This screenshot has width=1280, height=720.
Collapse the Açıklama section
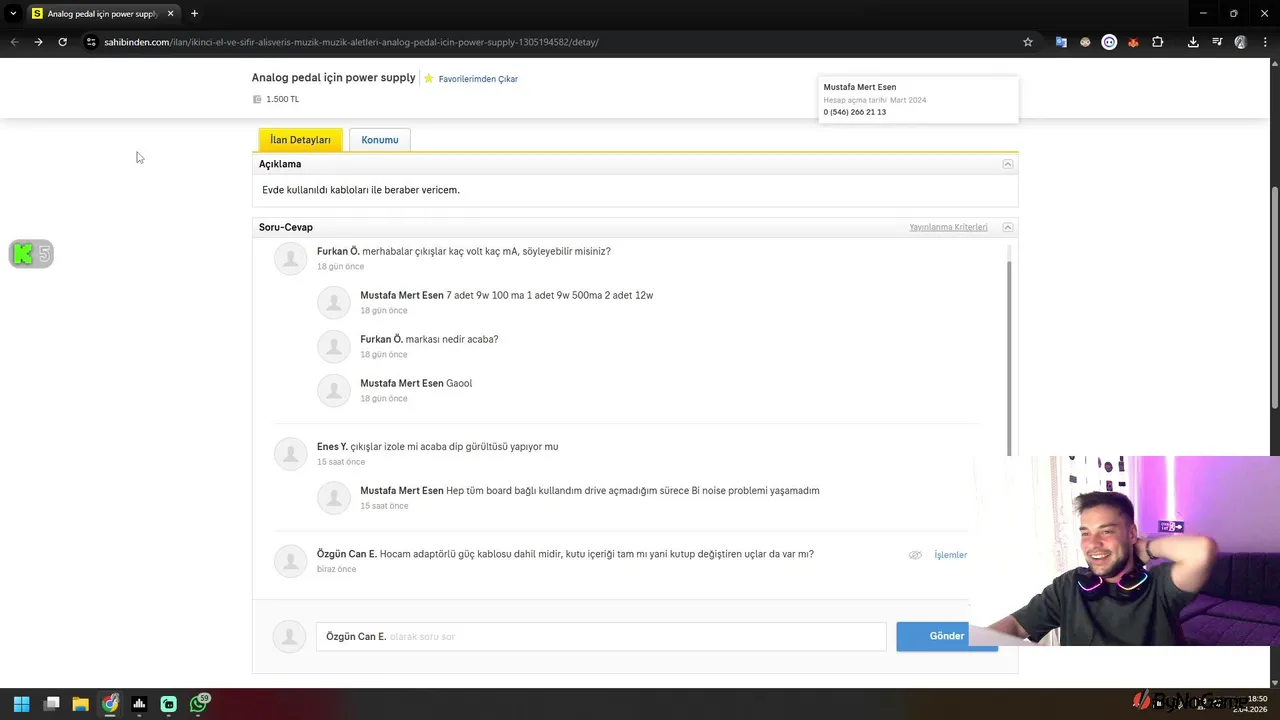coord(1008,164)
